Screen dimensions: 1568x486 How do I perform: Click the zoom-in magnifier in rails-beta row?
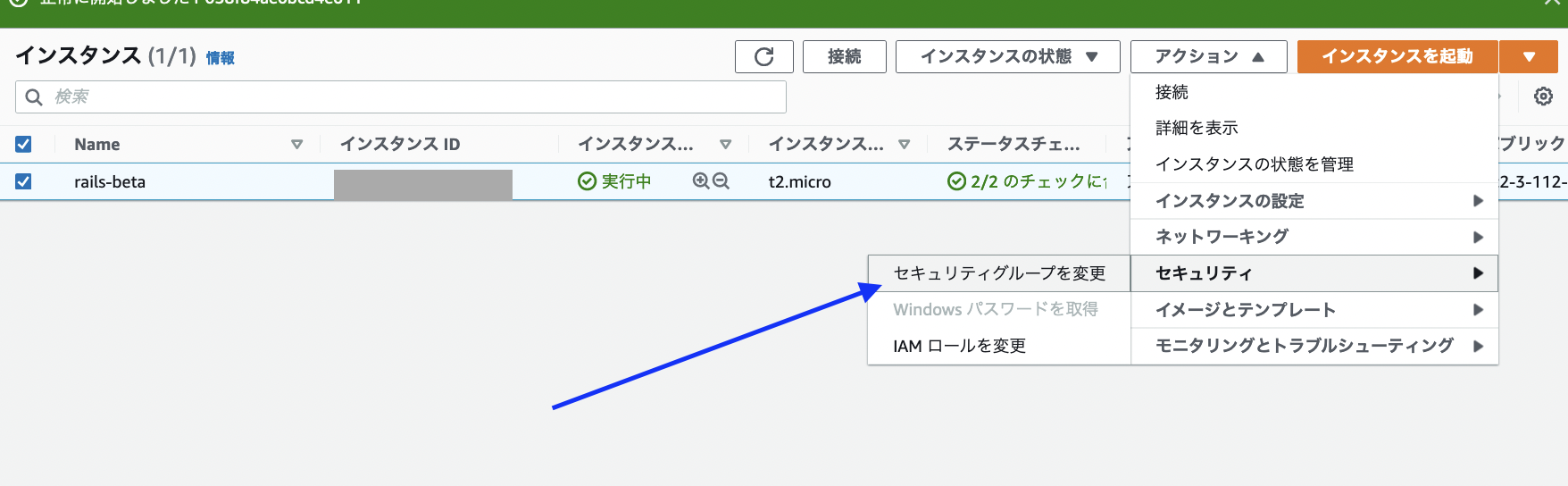701,181
